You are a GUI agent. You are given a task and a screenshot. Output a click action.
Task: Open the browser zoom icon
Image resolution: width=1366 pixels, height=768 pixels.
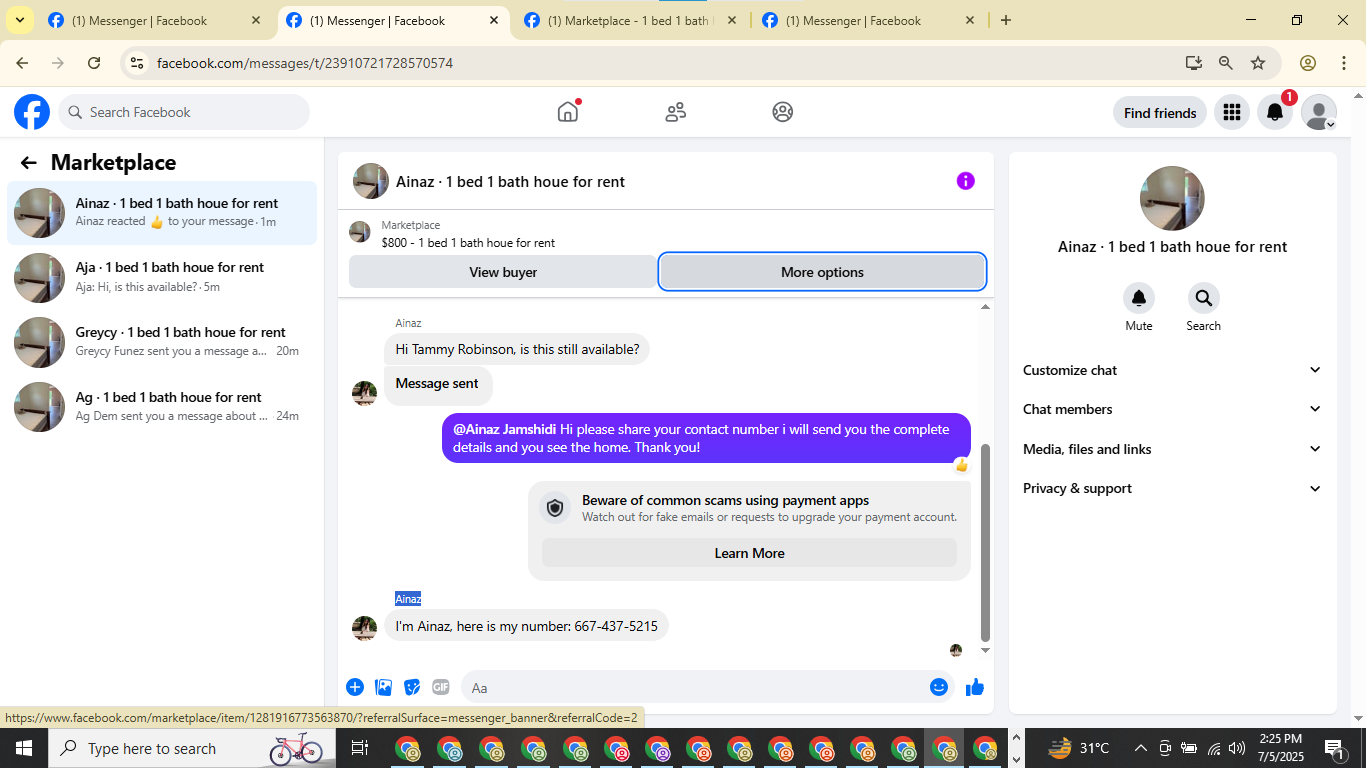1226,63
